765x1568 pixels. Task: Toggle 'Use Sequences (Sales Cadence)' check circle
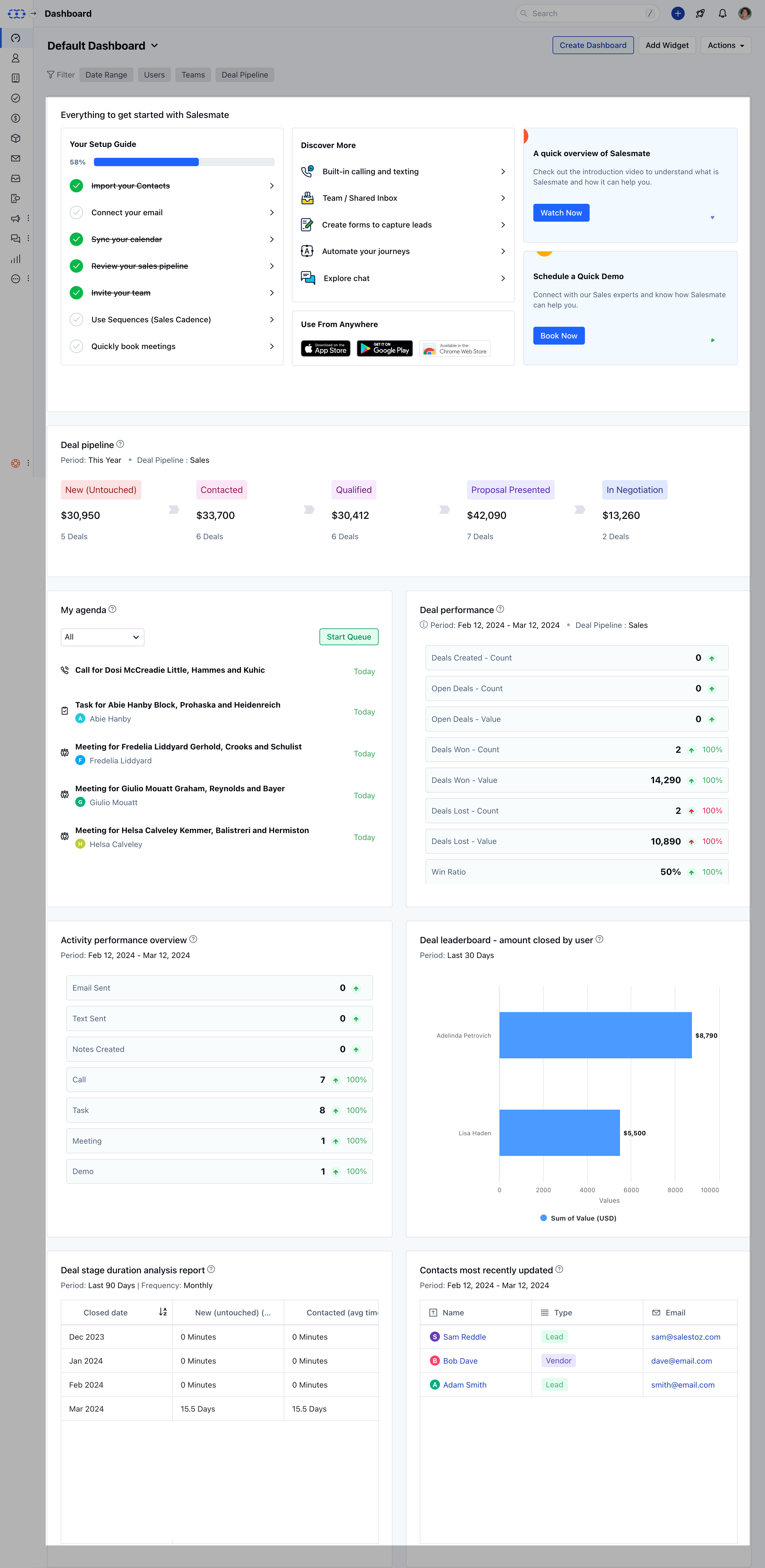pyautogui.click(x=76, y=320)
